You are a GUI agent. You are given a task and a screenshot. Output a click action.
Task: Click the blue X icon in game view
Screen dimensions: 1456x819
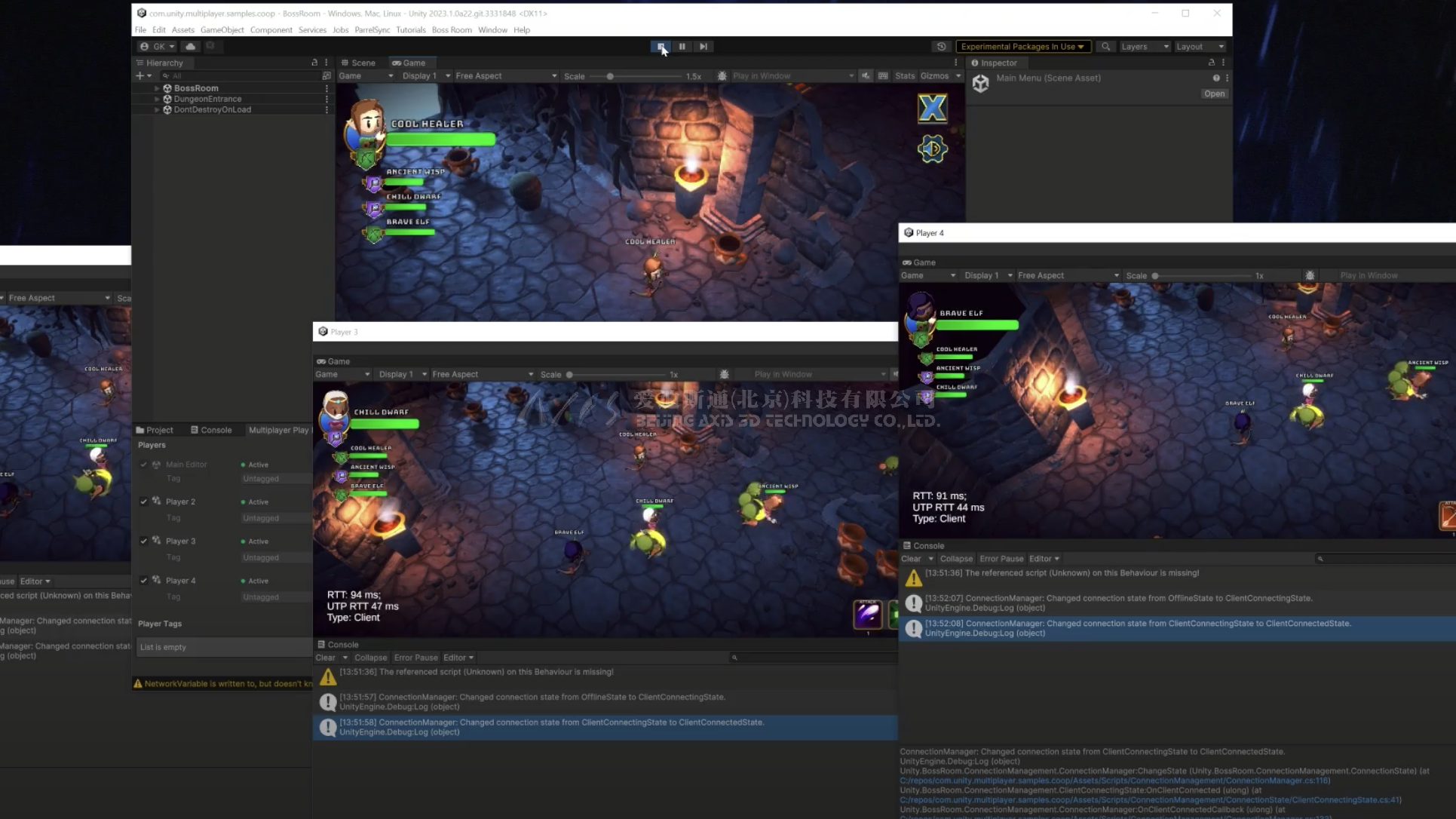pyautogui.click(x=932, y=109)
